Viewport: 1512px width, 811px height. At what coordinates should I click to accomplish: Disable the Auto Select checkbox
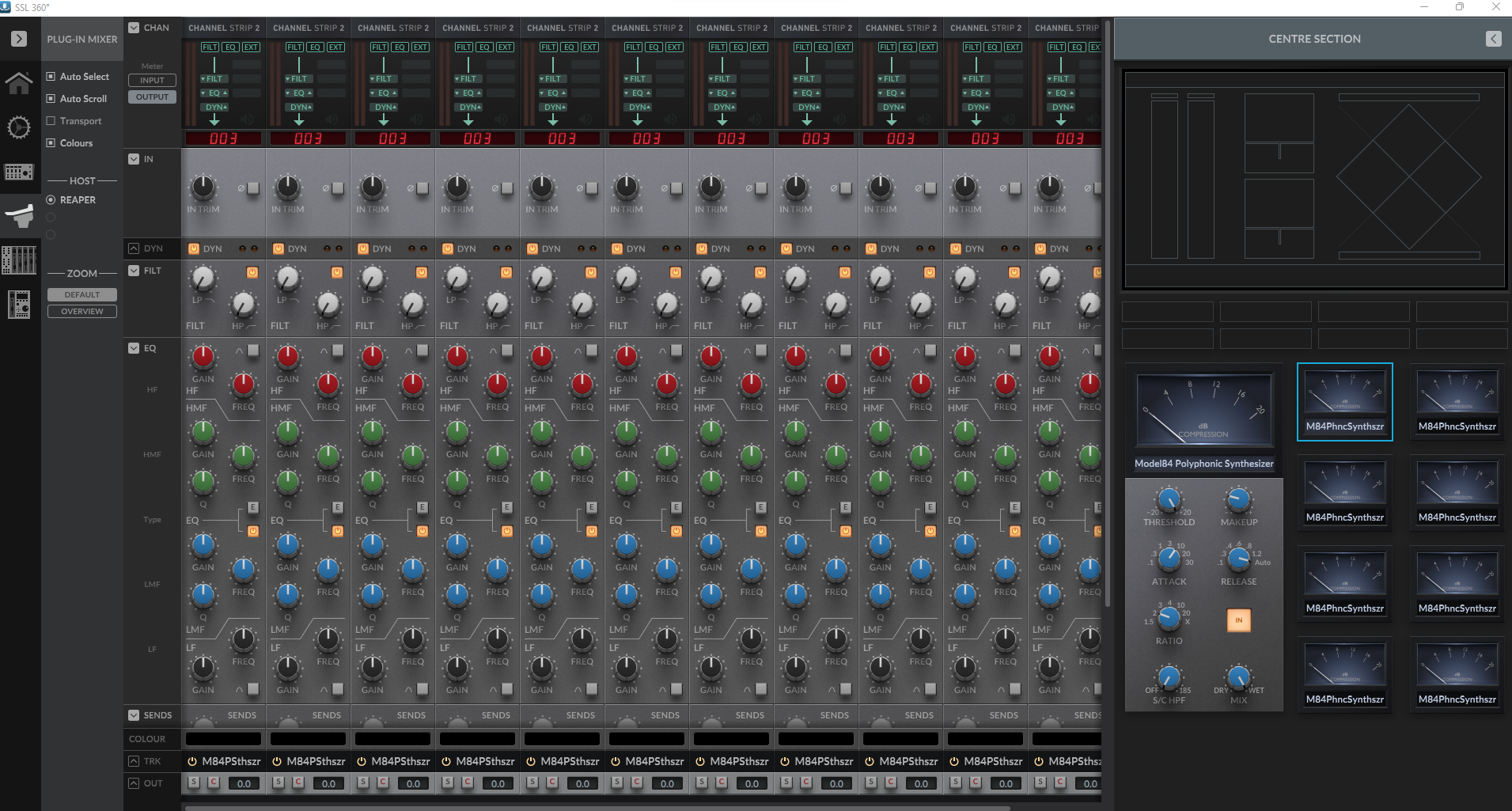click(51, 77)
